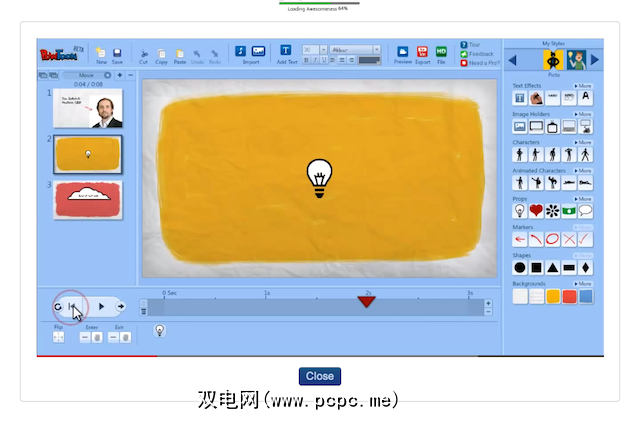Select the red heart prop
This screenshot has height=423, width=640.
(x=536, y=211)
